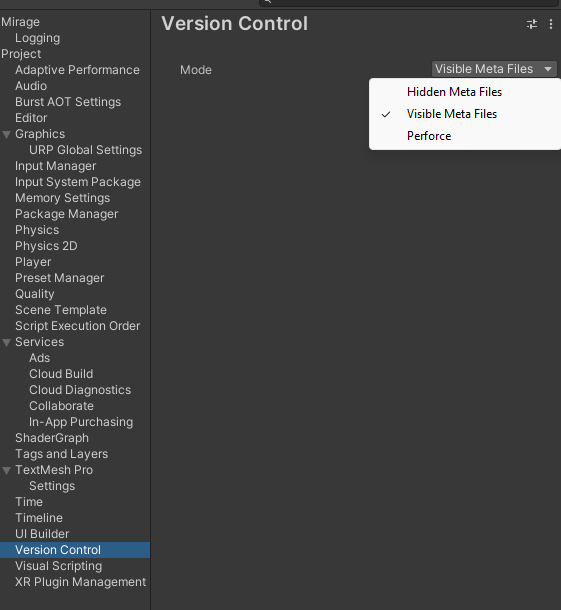Open XR Plugin Management settings
Screen dimensions: 561x610
[x=80, y=582]
